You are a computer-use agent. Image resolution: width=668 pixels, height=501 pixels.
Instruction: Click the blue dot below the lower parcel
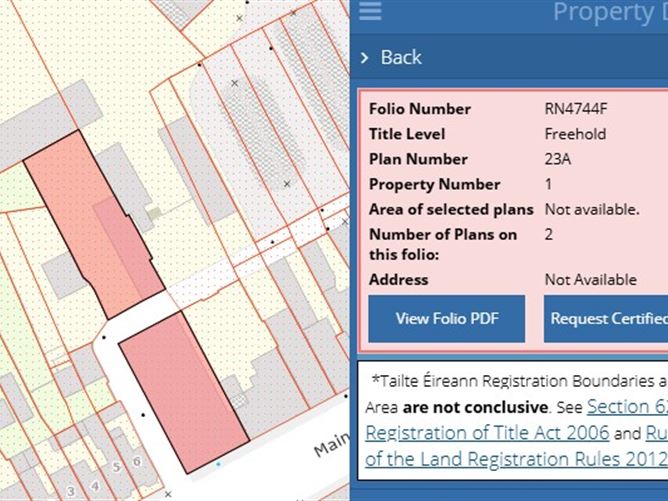click(x=218, y=464)
